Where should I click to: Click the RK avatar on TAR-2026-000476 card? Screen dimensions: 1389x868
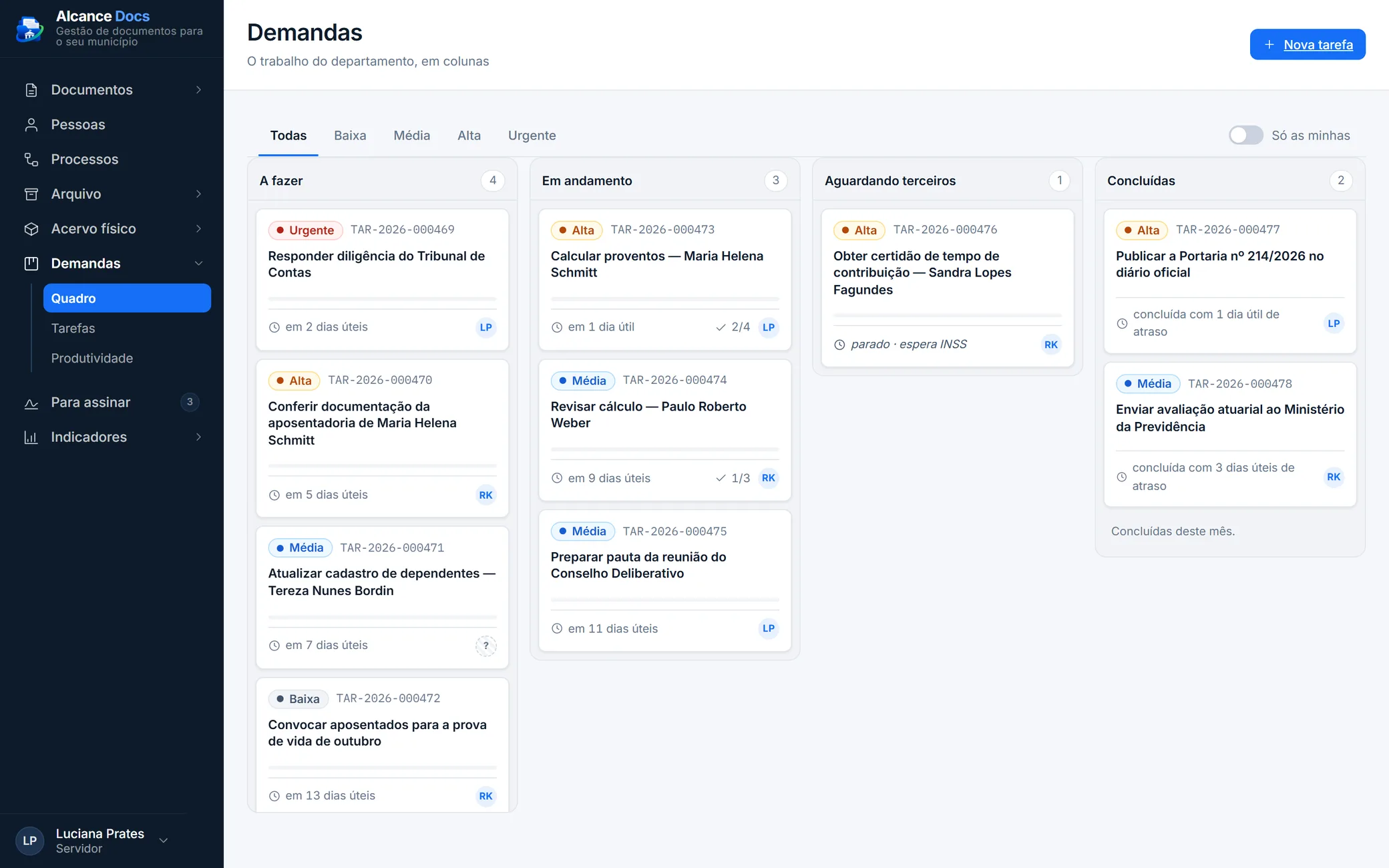point(1051,345)
